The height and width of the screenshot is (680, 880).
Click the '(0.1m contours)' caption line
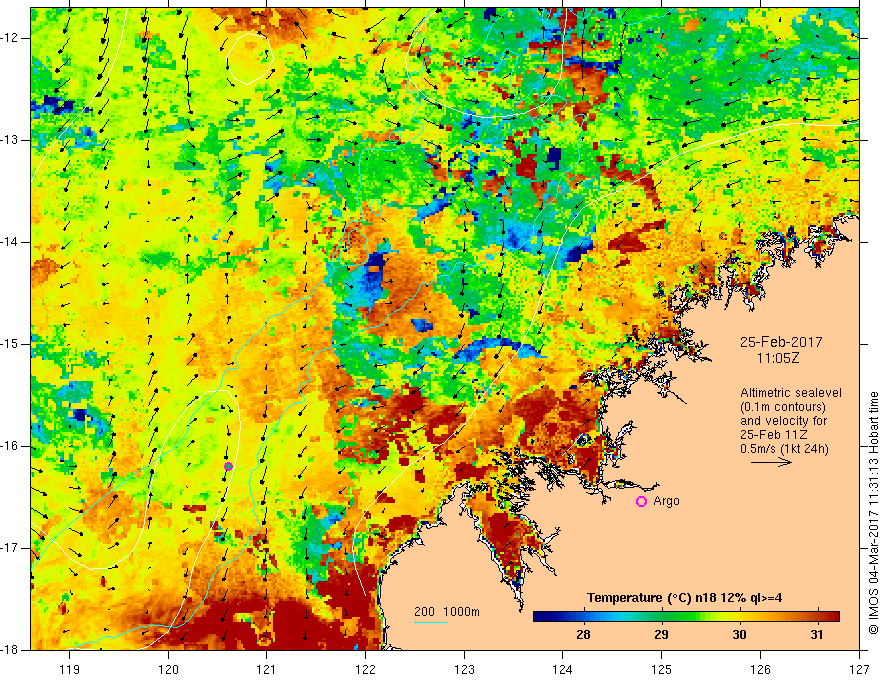click(x=783, y=407)
